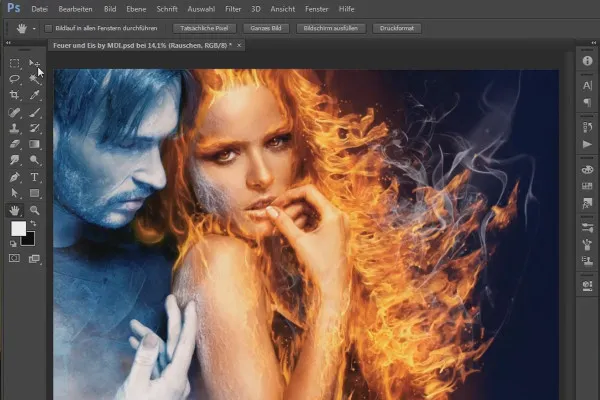The image size is (600, 400).
Task: Open the 3D menu
Action: pyautogui.click(x=256, y=9)
